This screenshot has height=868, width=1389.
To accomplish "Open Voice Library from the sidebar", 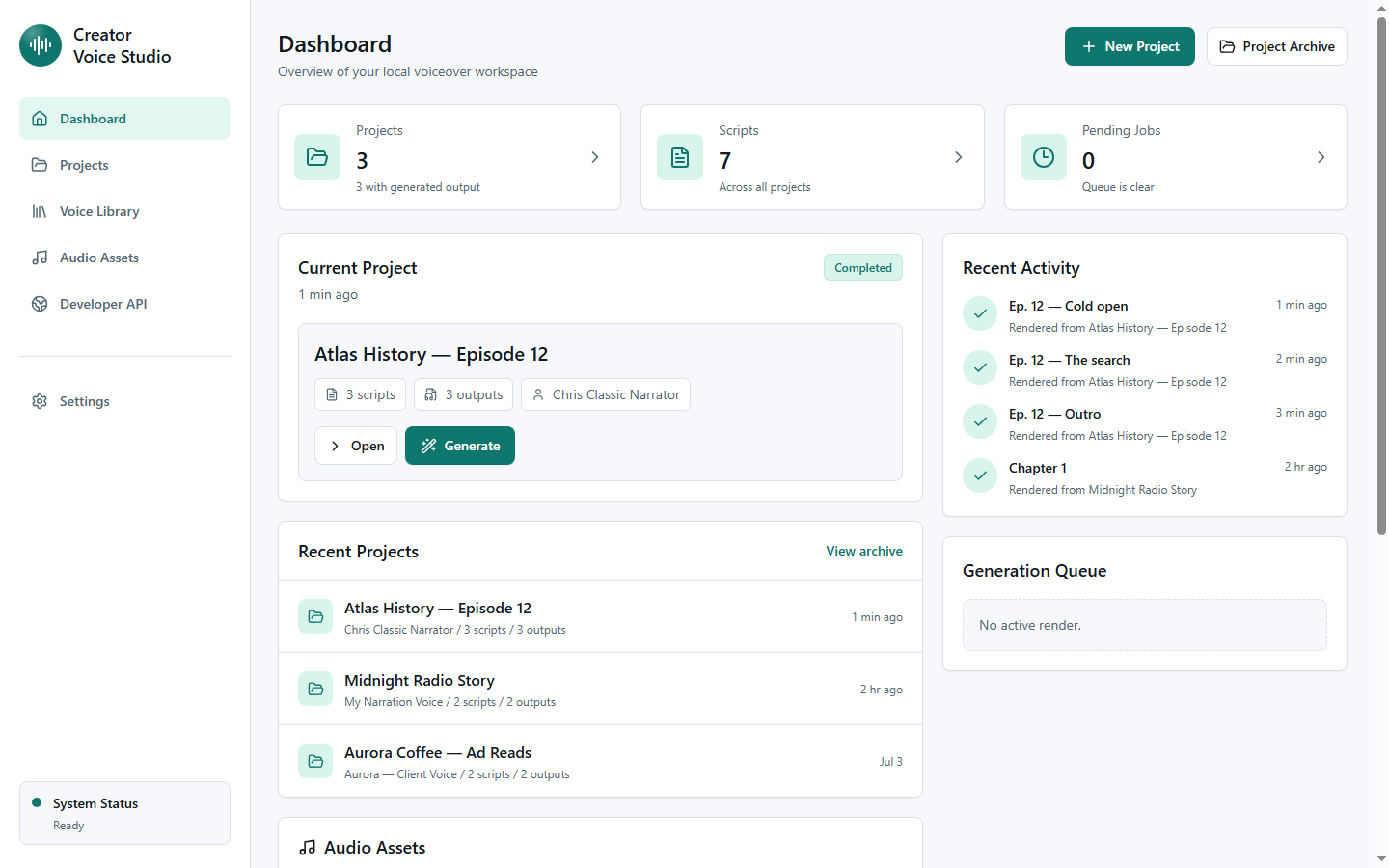I will (x=124, y=211).
